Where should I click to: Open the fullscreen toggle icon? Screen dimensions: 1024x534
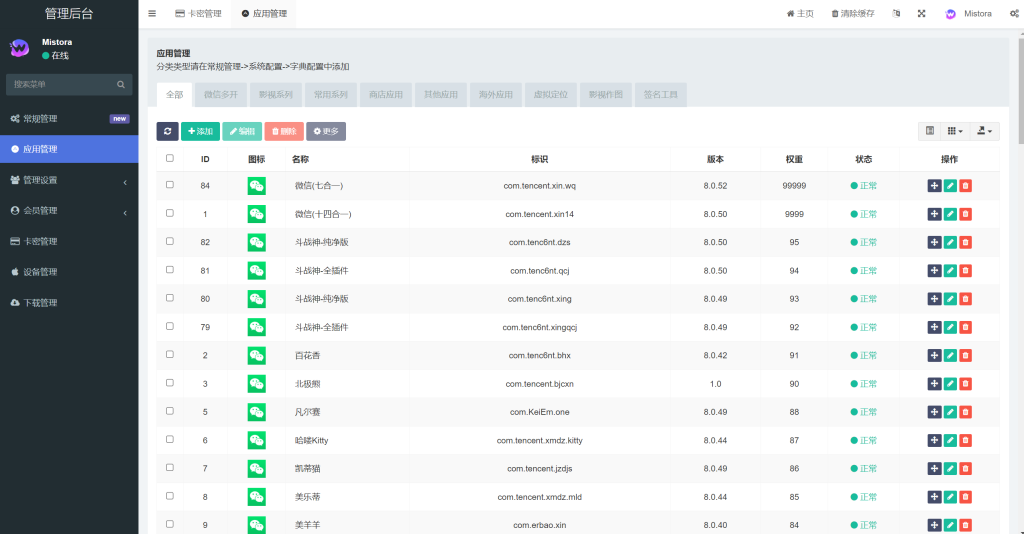tap(921, 13)
